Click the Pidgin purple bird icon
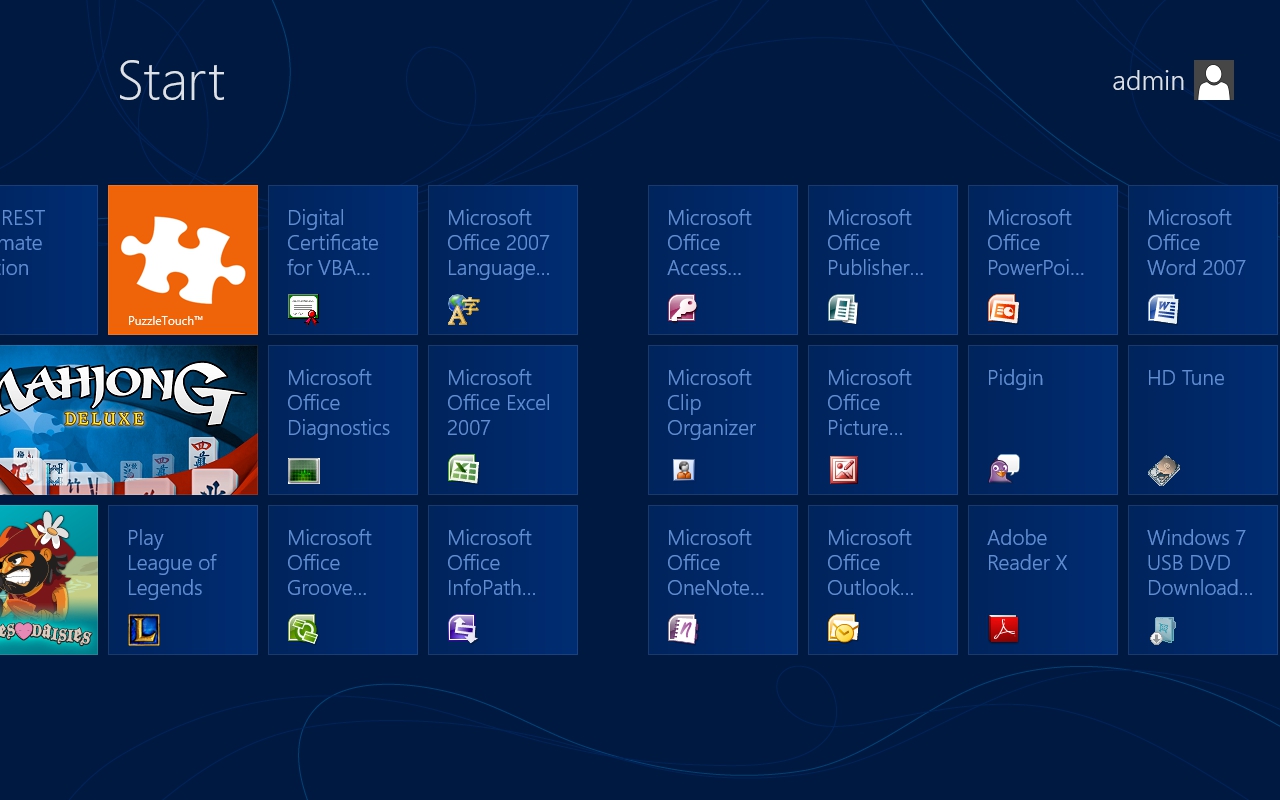Image resolution: width=1280 pixels, height=800 pixels. 1003,470
